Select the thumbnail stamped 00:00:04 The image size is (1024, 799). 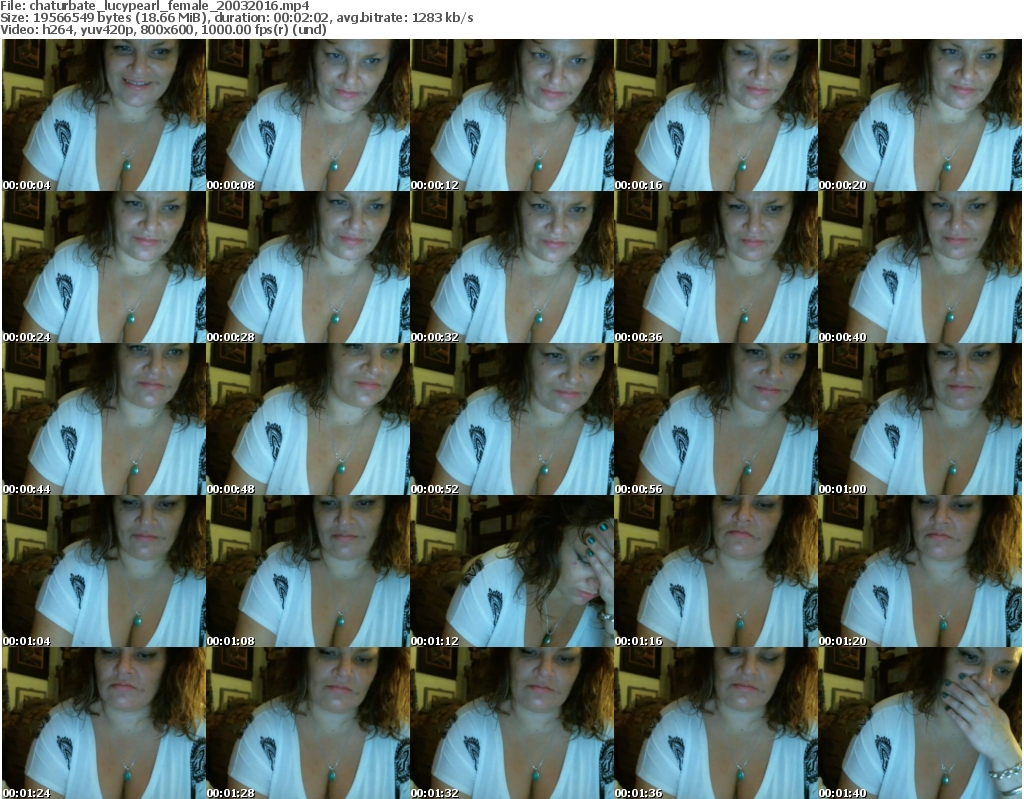(104, 115)
